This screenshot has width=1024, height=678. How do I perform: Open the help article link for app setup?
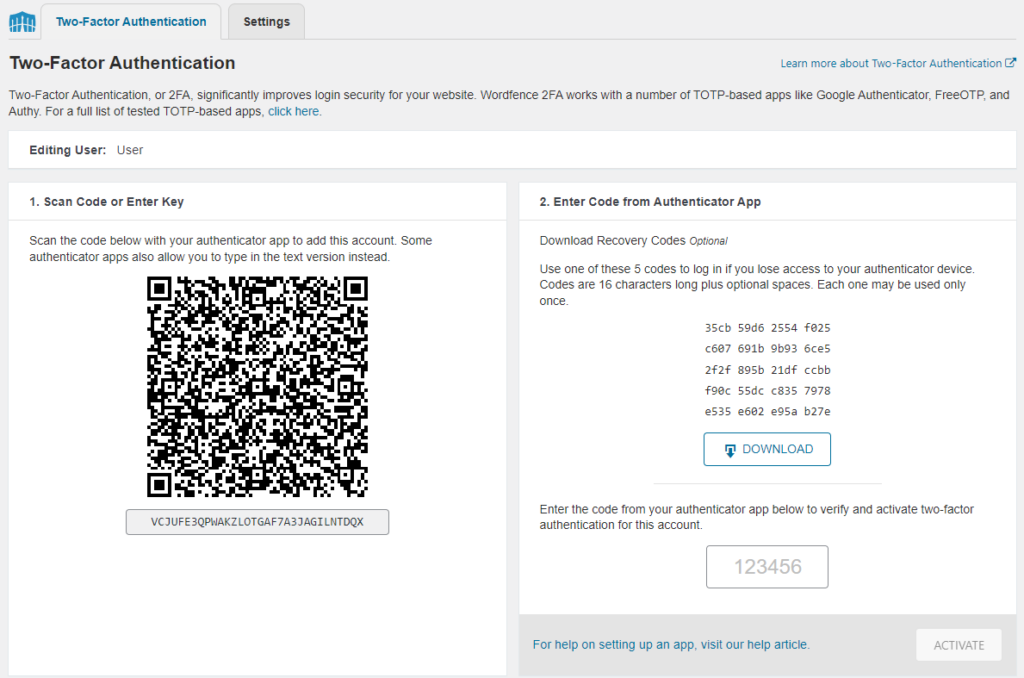pyautogui.click(x=671, y=645)
